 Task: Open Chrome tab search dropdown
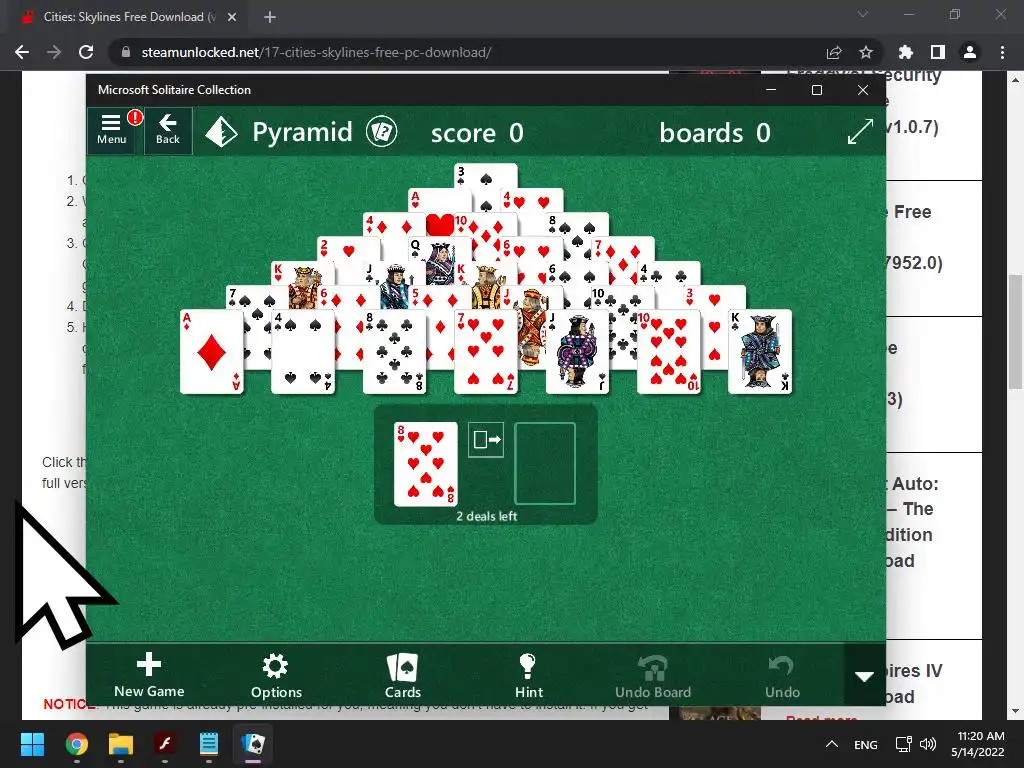[862, 14]
